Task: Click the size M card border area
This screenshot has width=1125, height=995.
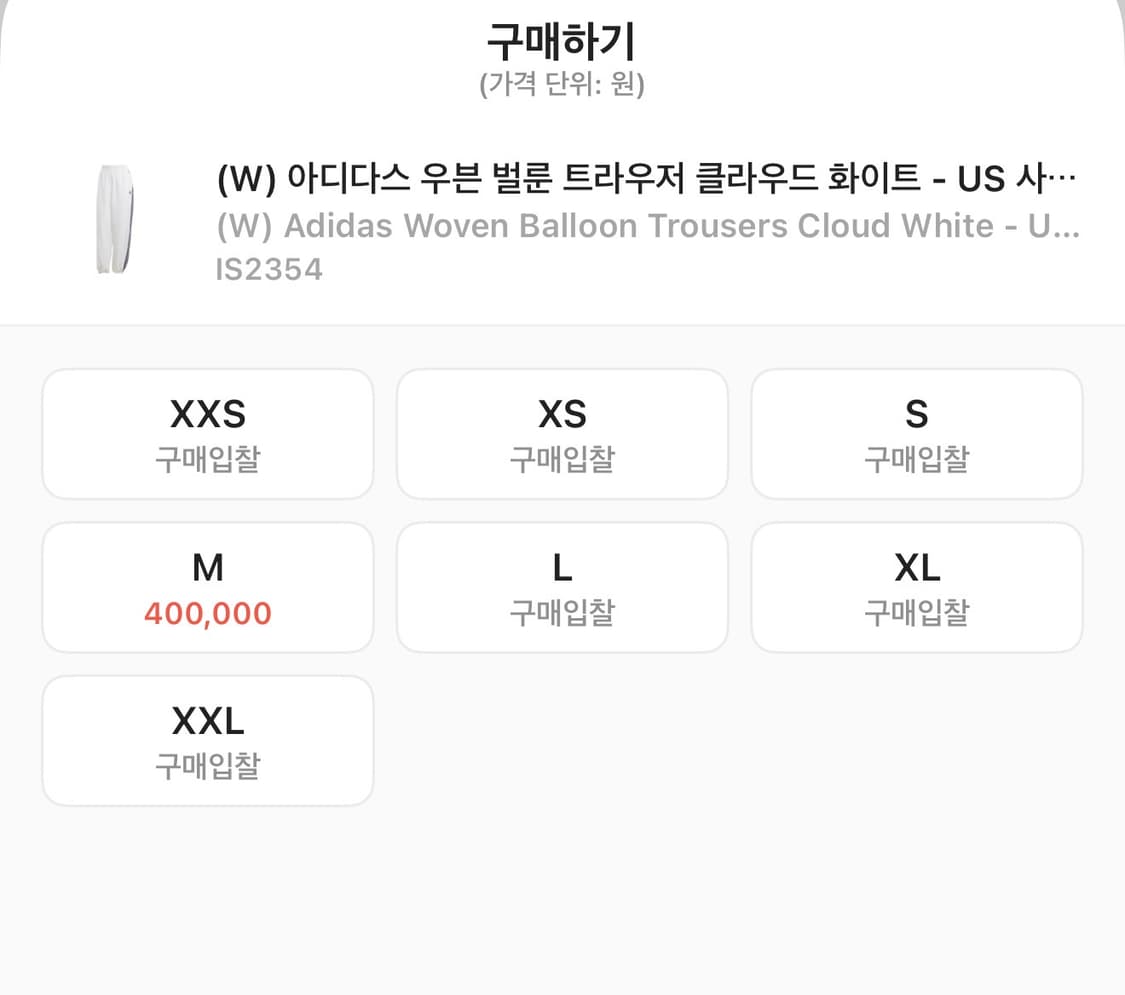Action: click(x=207, y=530)
